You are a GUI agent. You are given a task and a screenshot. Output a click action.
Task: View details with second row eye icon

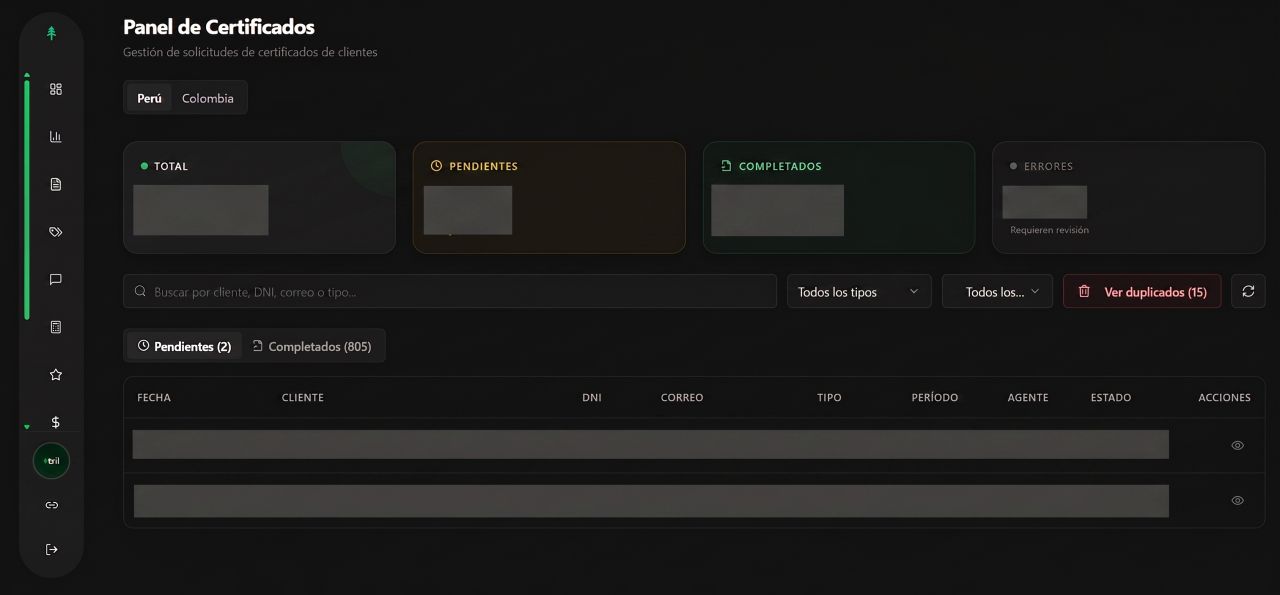coord(1238,500)
